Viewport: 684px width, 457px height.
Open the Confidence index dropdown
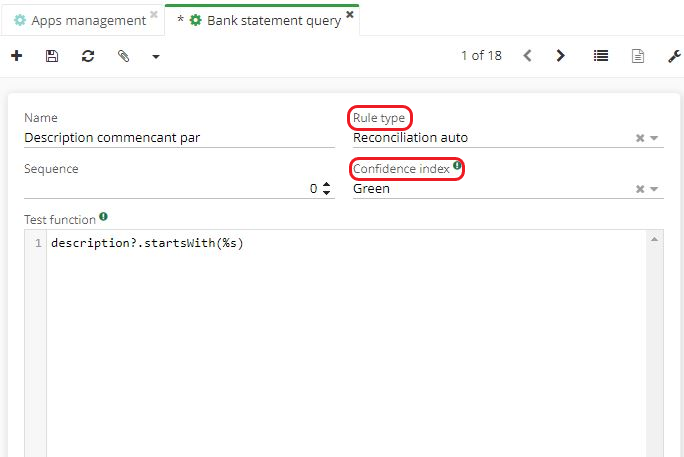pos(654,189)
